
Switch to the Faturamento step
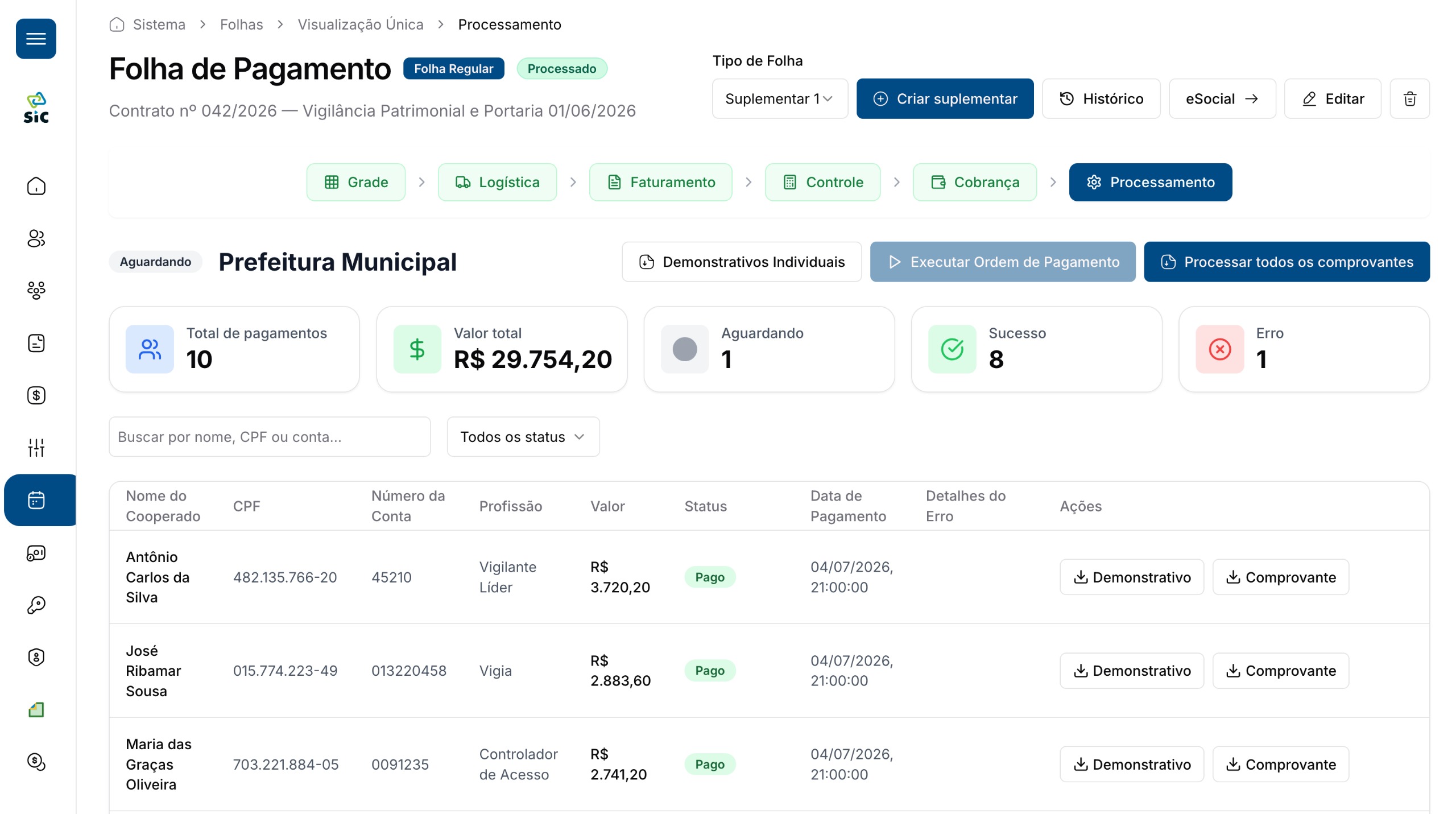pyautogui.click(x=661, y=182)
